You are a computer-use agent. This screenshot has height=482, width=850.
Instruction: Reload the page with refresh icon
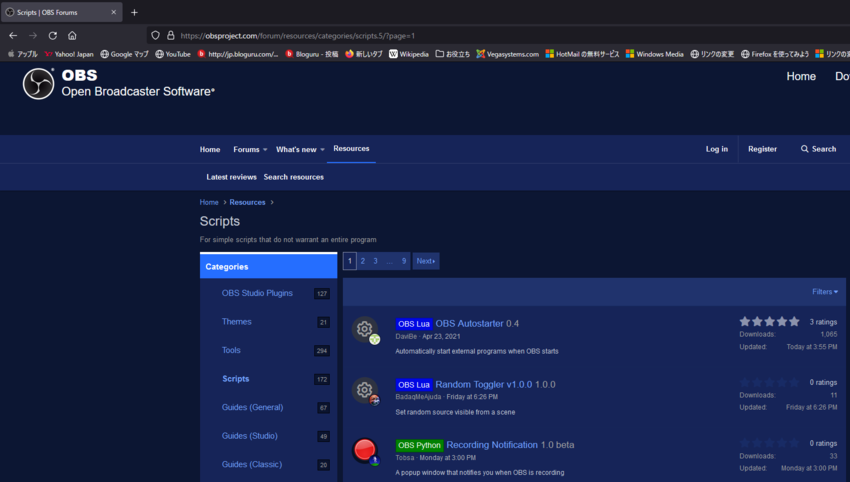click(x=53, y=36)
